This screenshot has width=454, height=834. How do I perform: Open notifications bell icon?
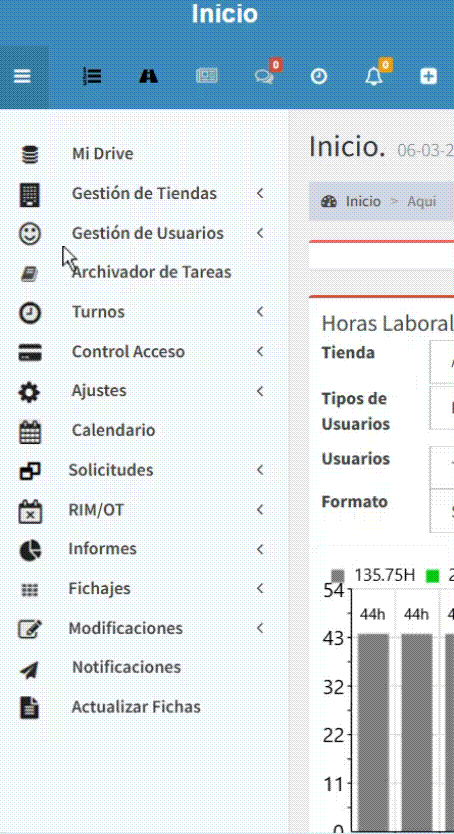(374, 77)
